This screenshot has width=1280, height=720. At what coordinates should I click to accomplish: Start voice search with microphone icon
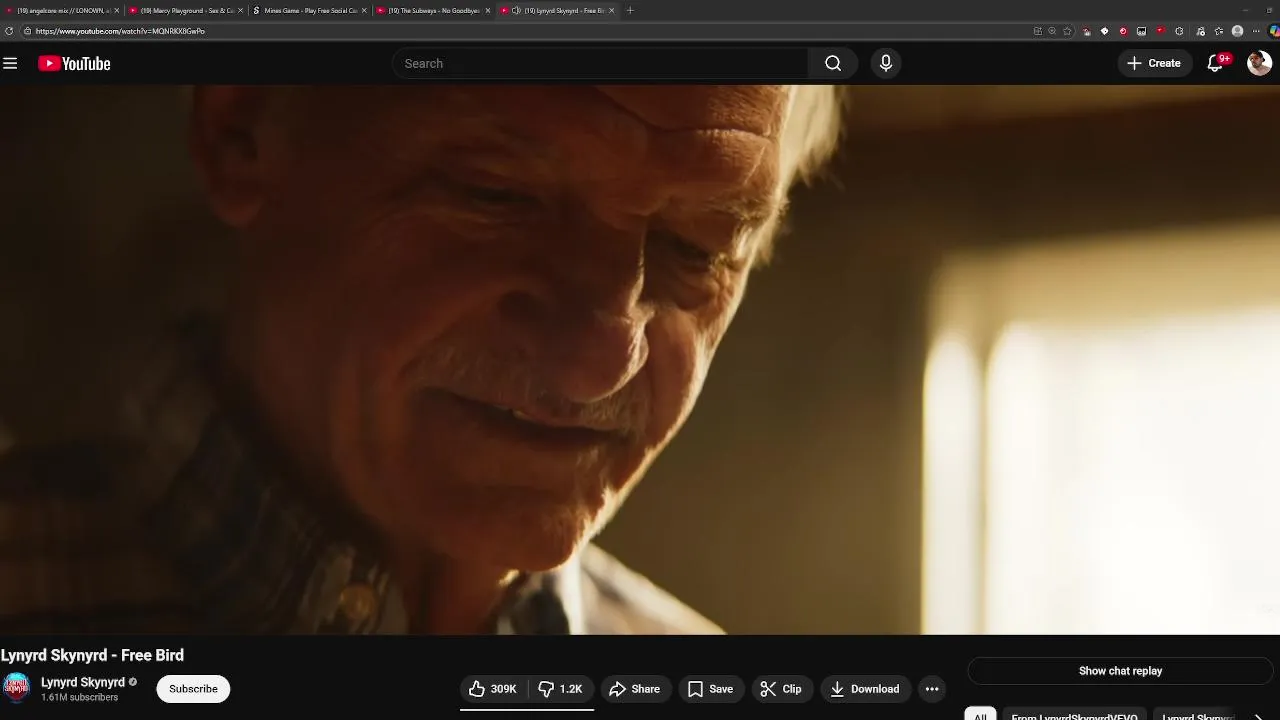885,63
